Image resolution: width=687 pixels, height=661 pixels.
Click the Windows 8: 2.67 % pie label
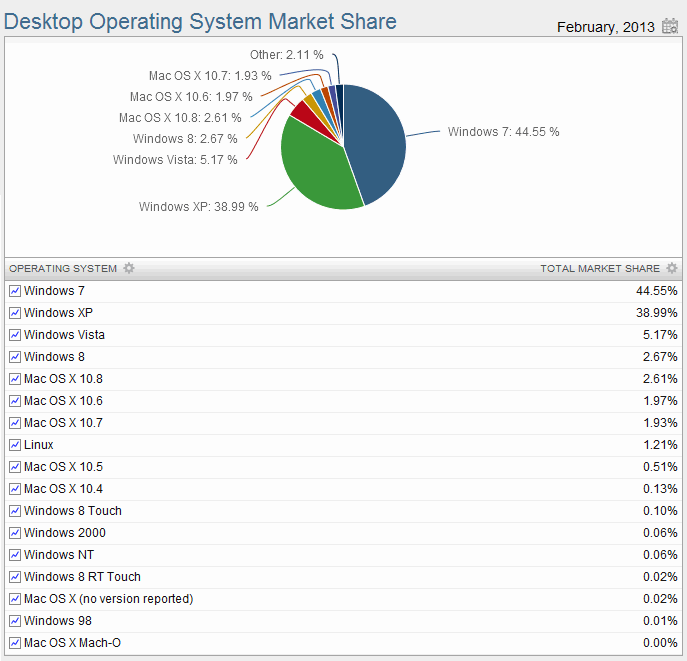[x=185, y=139]
